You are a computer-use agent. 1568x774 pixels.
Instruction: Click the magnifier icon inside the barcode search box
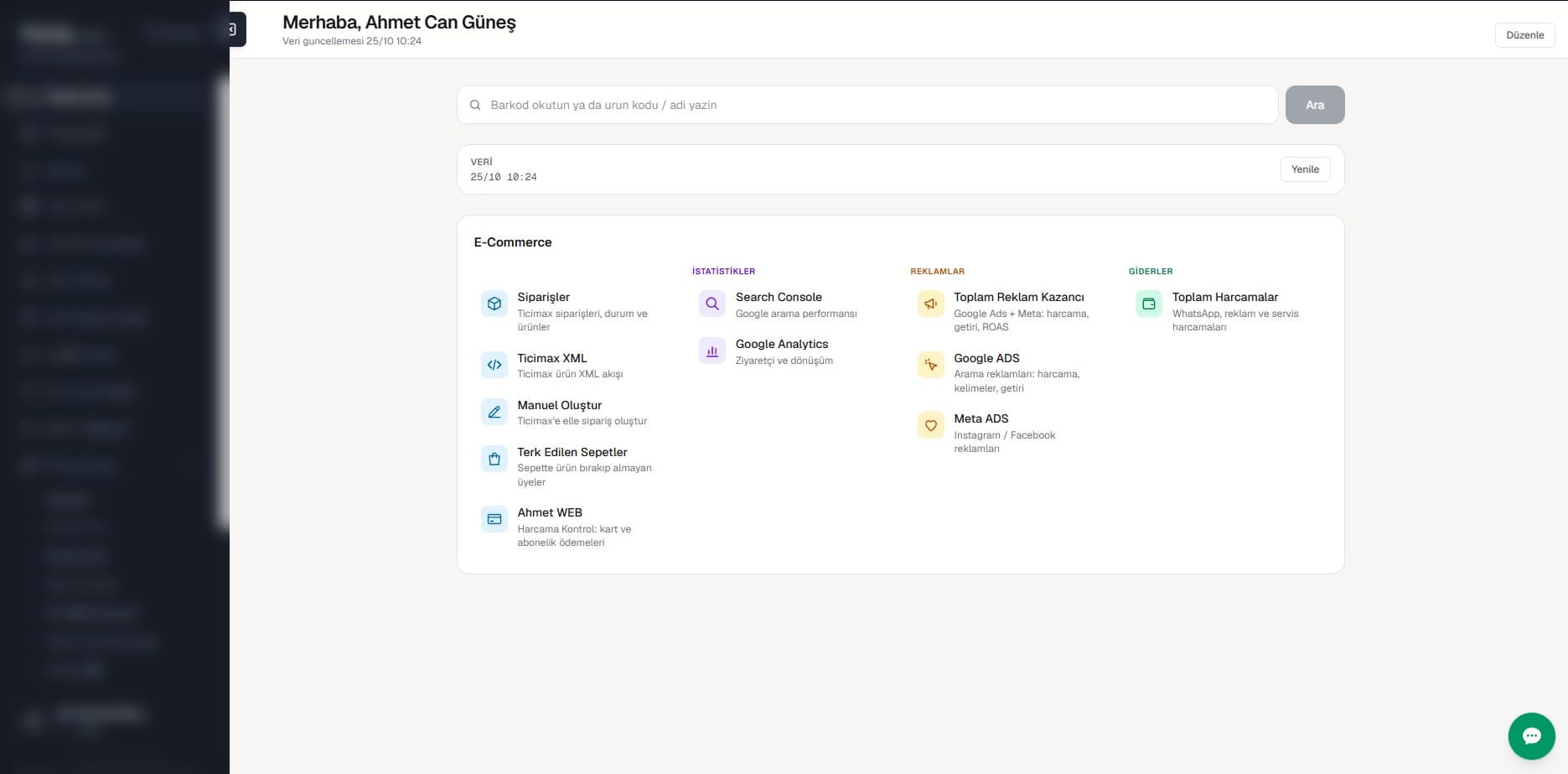point(475,105)
